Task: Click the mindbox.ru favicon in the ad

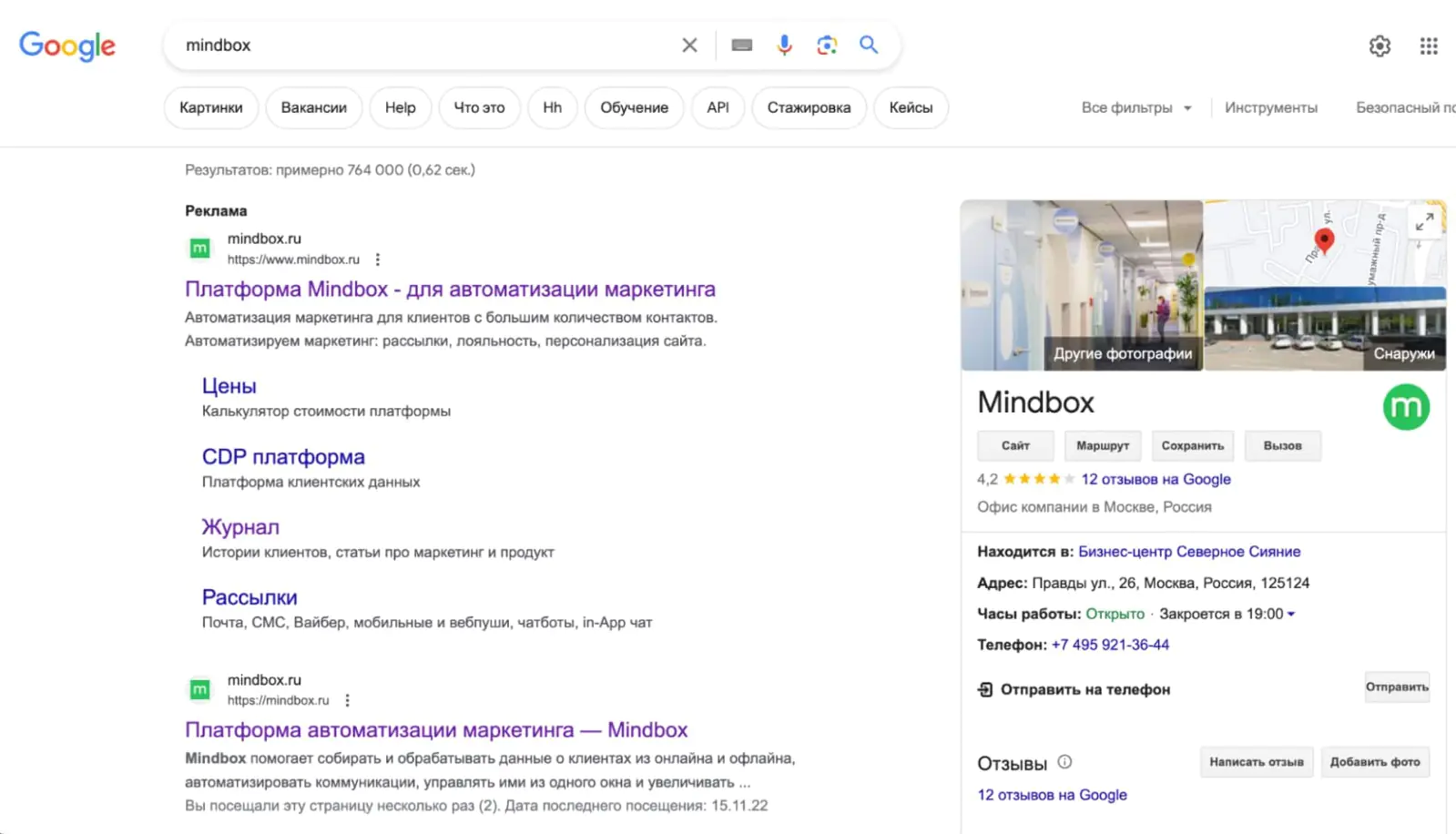Action: 199,248
